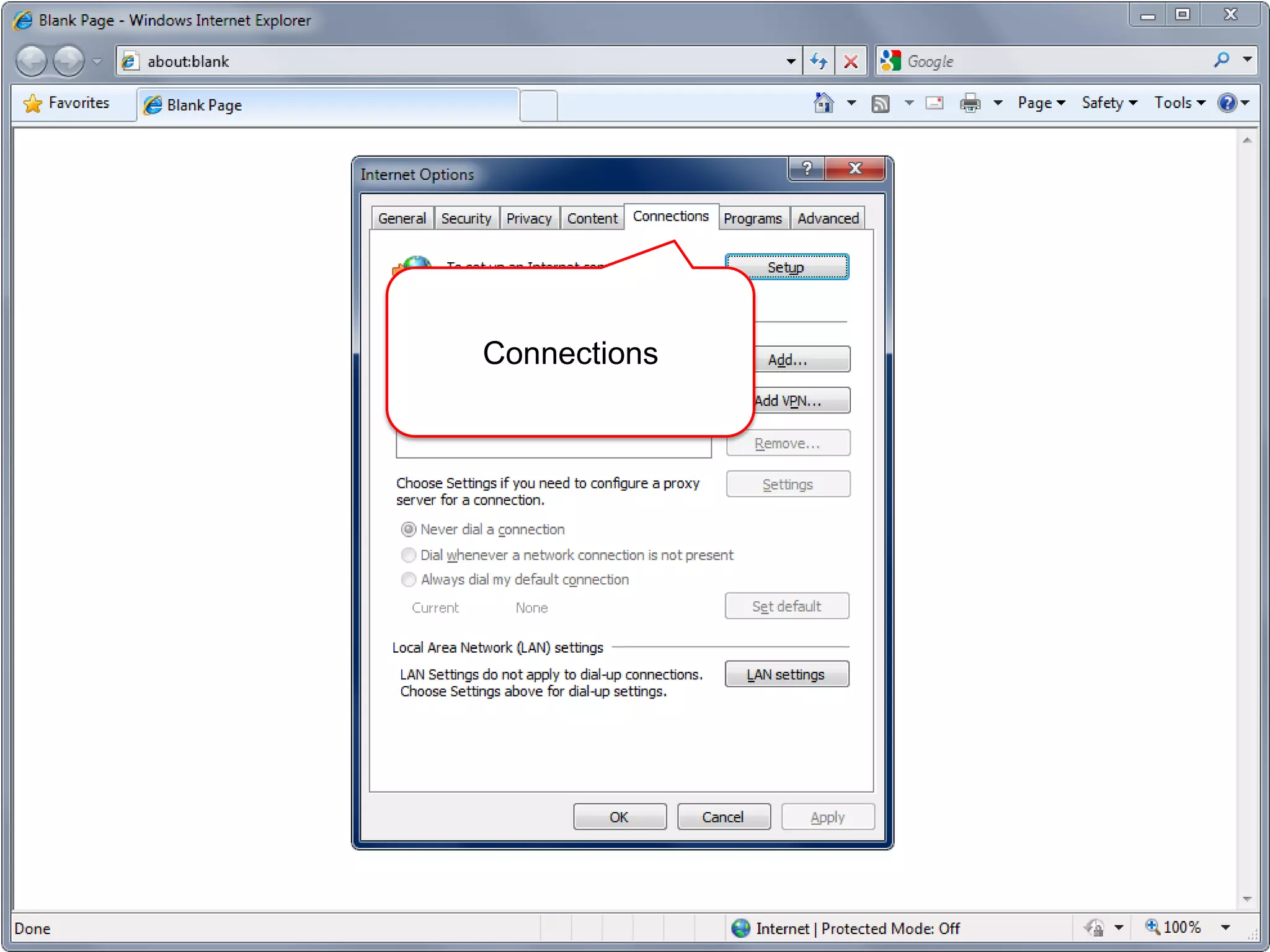Click the Set default button
Image resolution: width=1270 pixels, height=952 pixels.
tap(787, 606)
